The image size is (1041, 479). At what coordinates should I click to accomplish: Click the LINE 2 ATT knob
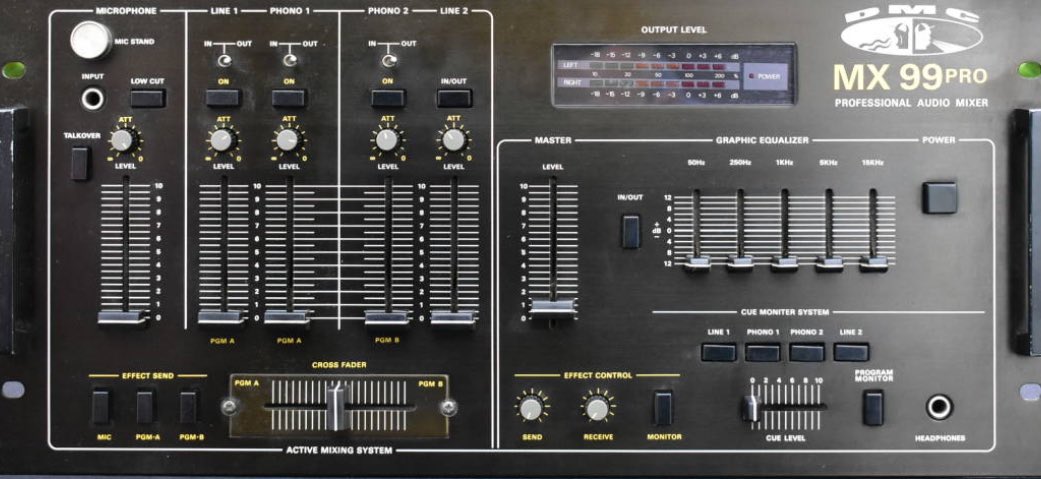pos(453,140)
